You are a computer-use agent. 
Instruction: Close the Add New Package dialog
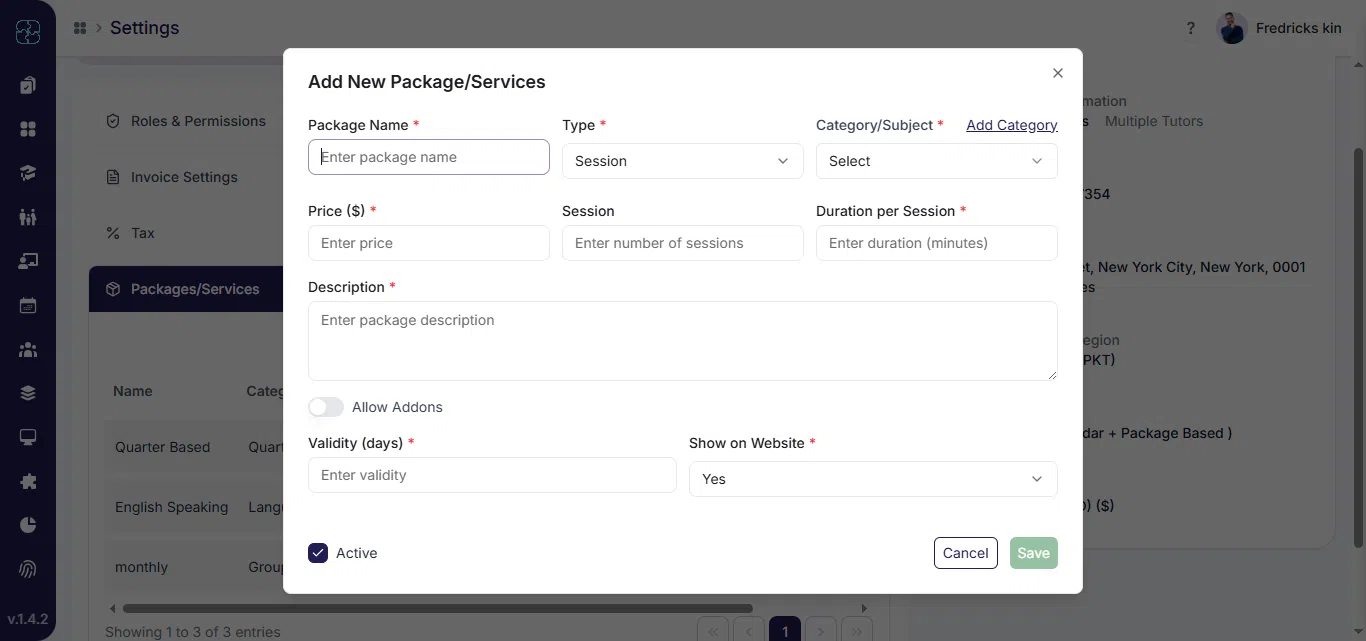click(x=1058, y=73)
